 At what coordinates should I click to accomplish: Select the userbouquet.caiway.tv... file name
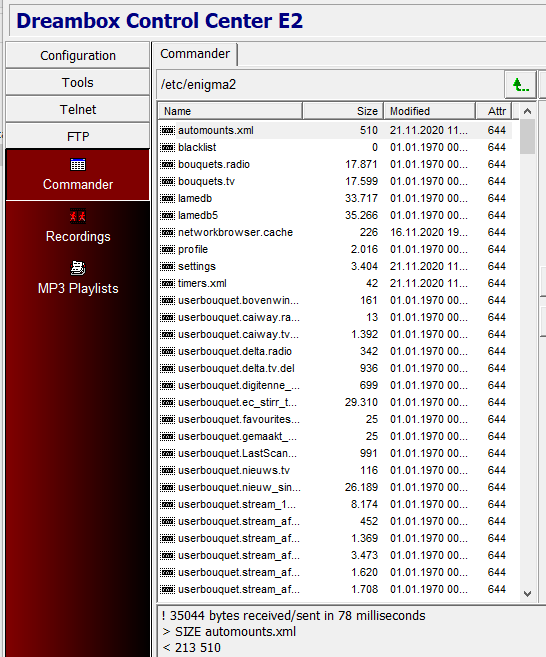pyautogui.click(x=238, y=334)
